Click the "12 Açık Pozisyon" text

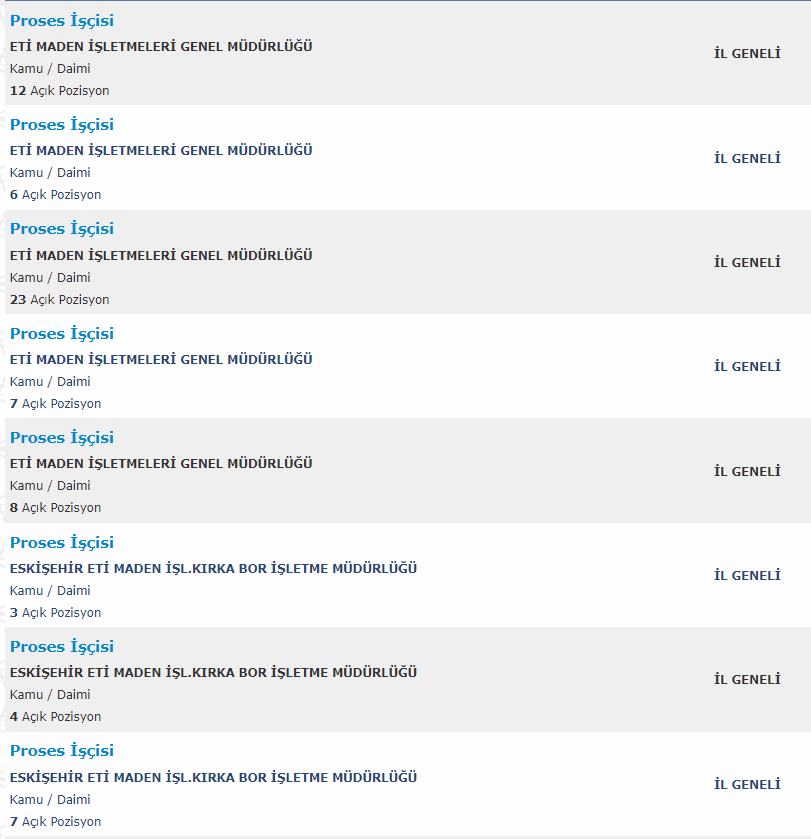[x=59, y=91]
